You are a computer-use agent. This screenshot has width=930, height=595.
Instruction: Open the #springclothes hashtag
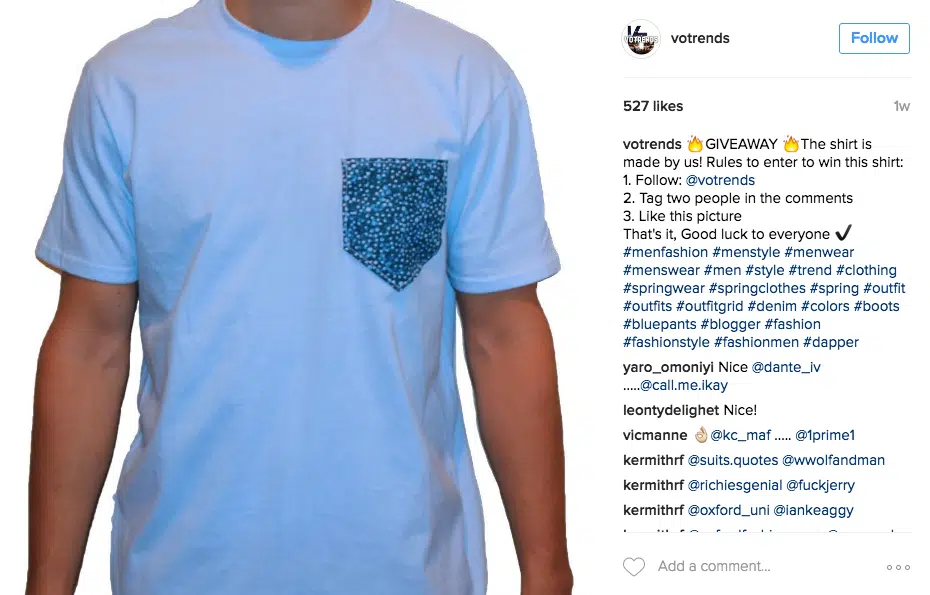coord(757,288)
